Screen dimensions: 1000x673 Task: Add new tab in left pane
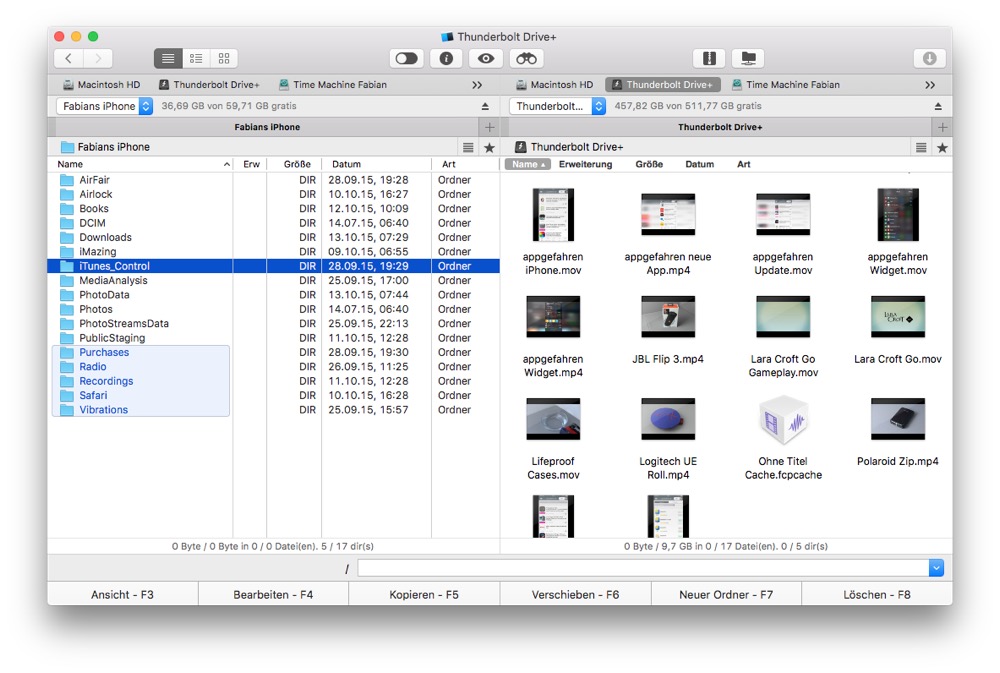click(490, 127)
